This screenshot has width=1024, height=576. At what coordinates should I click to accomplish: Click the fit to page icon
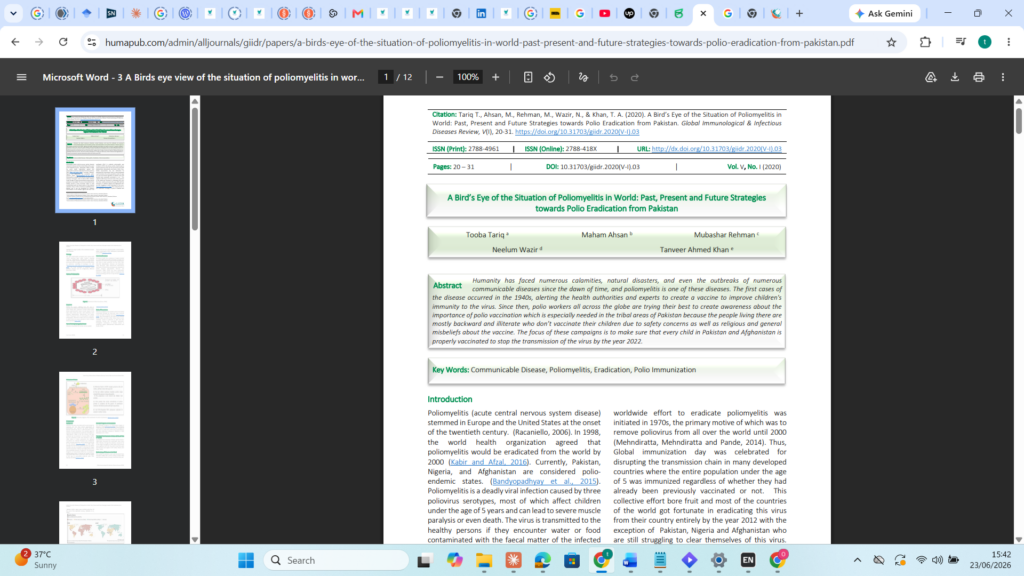pyautogui.click(x=528, y=77)
